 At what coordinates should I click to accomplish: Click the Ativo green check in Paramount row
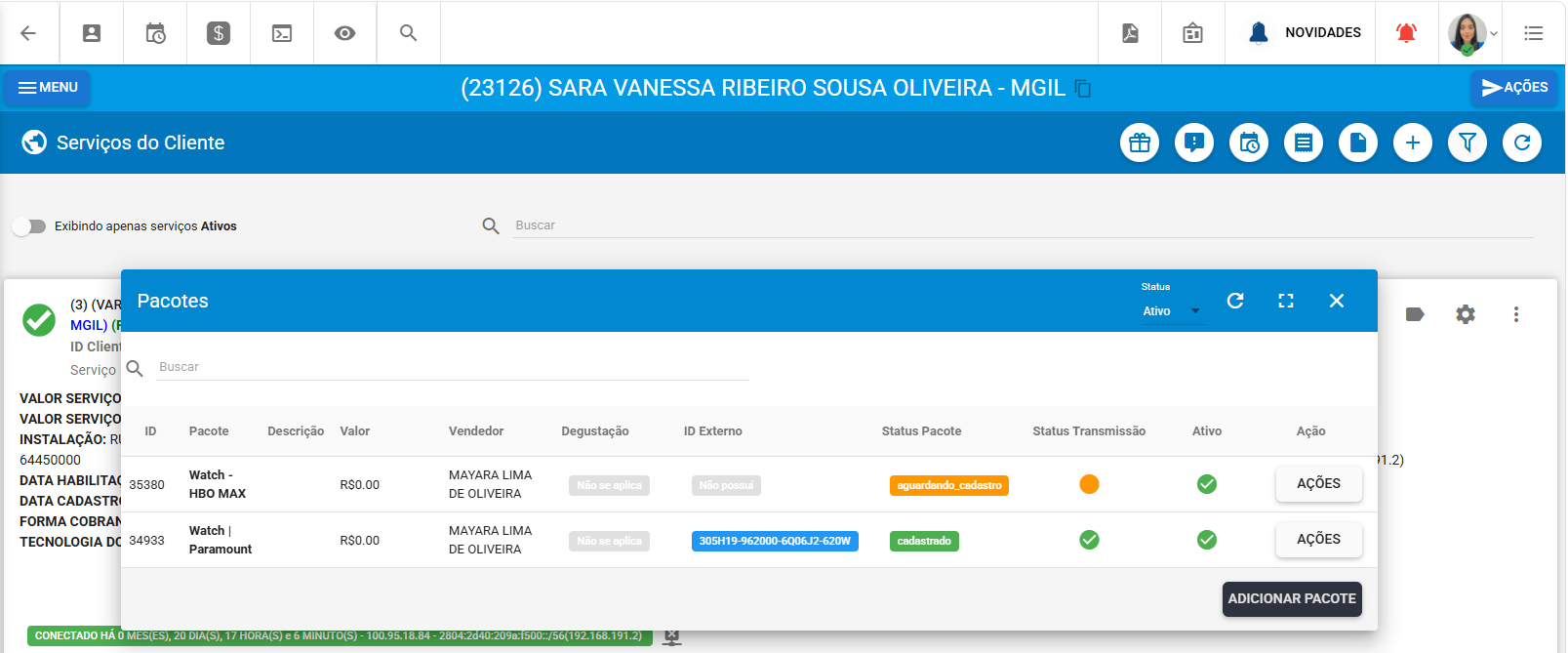pyautogui.click(x=1207, y=540)
